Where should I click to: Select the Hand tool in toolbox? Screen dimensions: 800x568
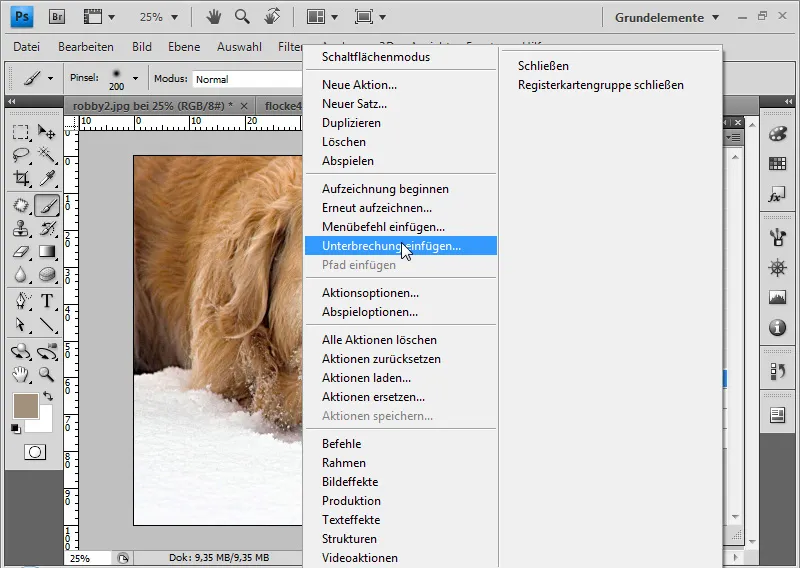click(20, 375)
